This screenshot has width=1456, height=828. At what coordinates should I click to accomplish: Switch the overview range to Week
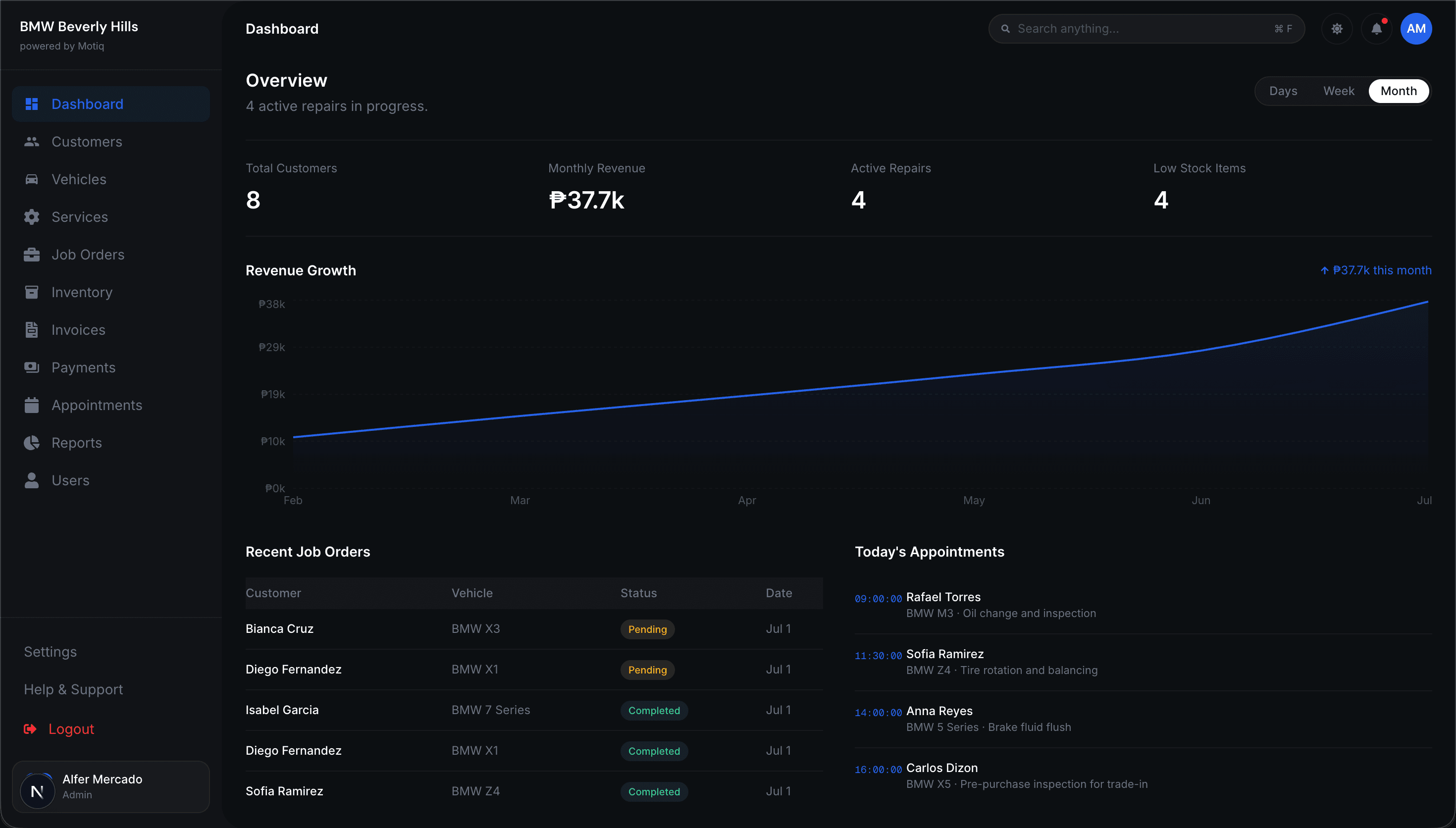click(1338, 91)
